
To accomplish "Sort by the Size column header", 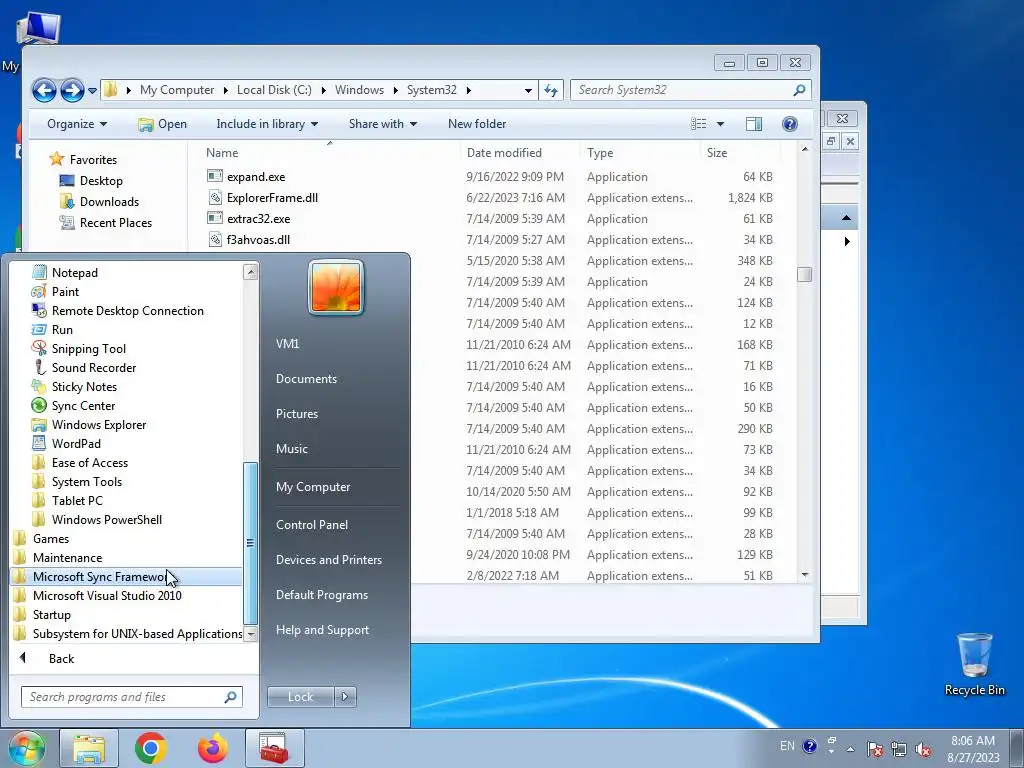I will coord(716,153).
